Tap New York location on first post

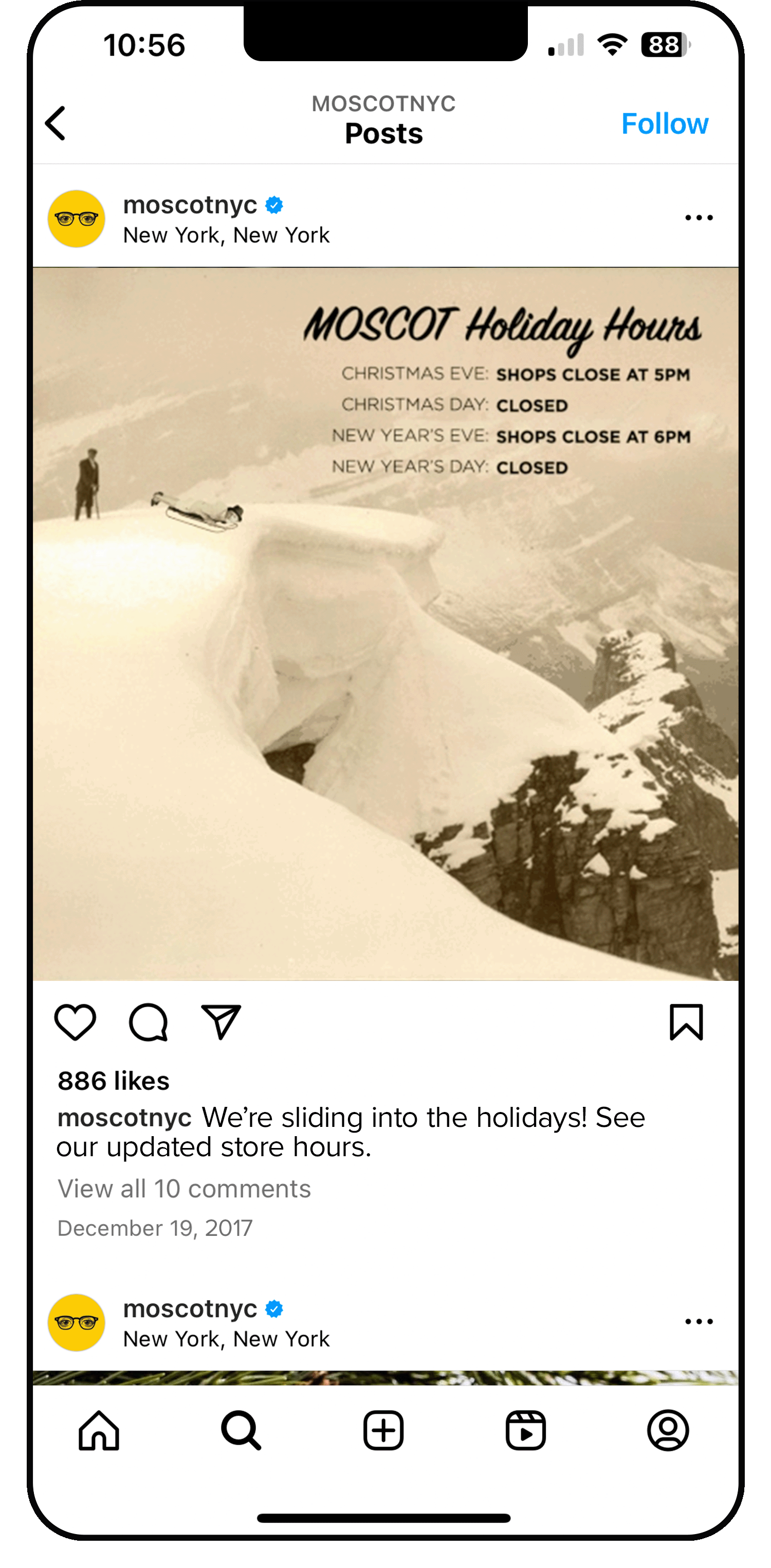click(226, 235)
